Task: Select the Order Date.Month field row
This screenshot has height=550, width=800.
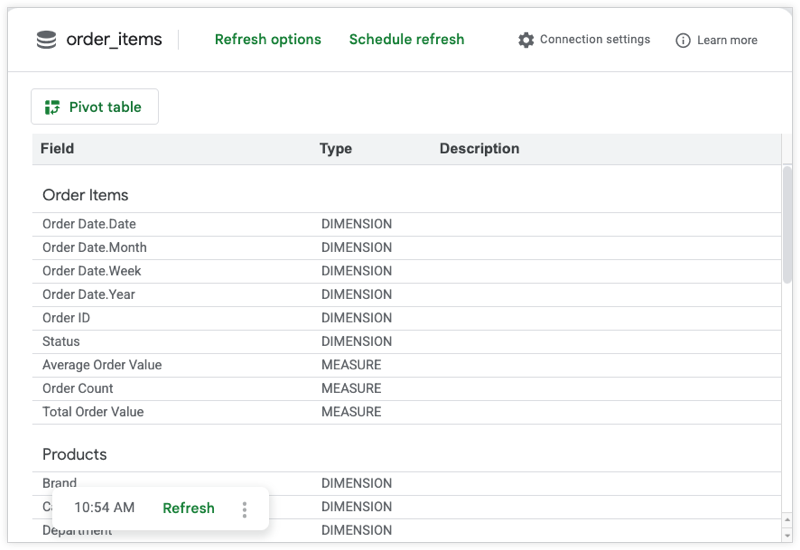Action: 94,247
